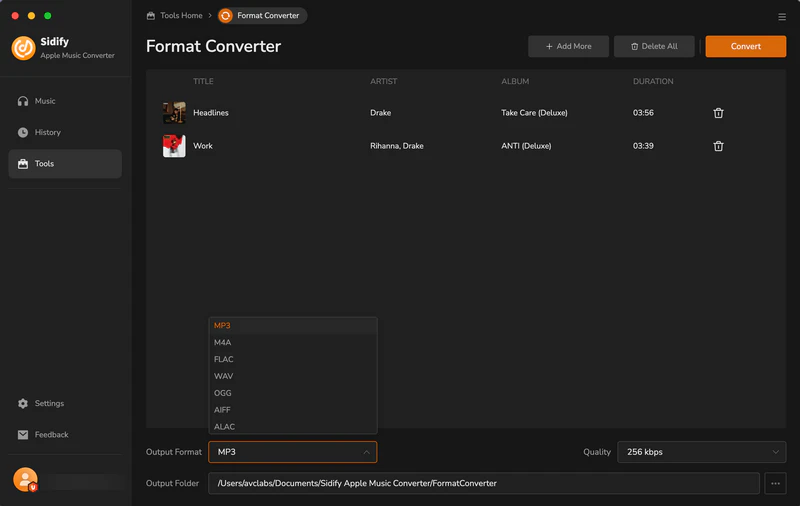Open the Feedback sidebar item
Viewport: 800px width, 506px height.
coord(65,435)
